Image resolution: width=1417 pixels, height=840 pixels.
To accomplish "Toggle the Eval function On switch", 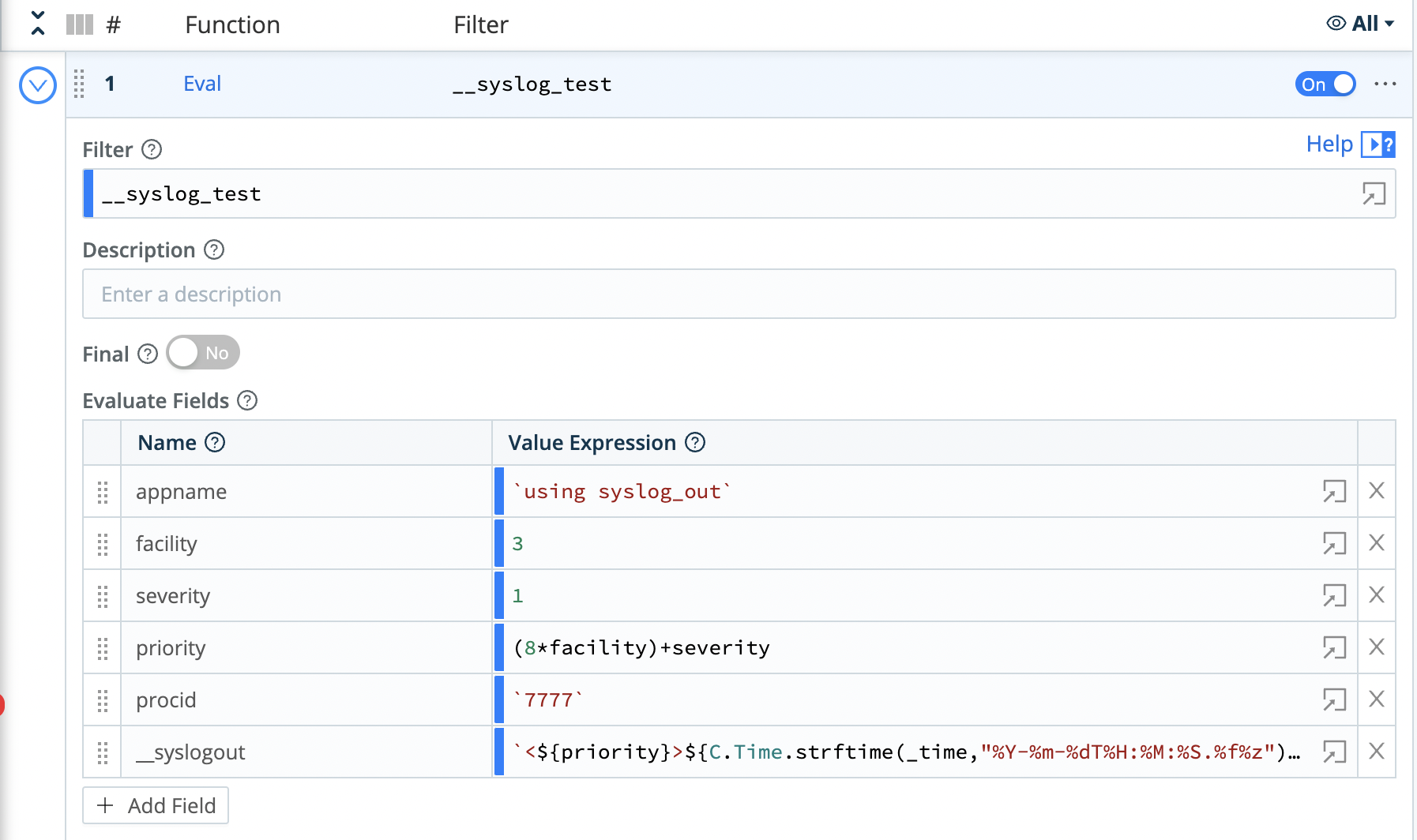I will (1325, 84).
